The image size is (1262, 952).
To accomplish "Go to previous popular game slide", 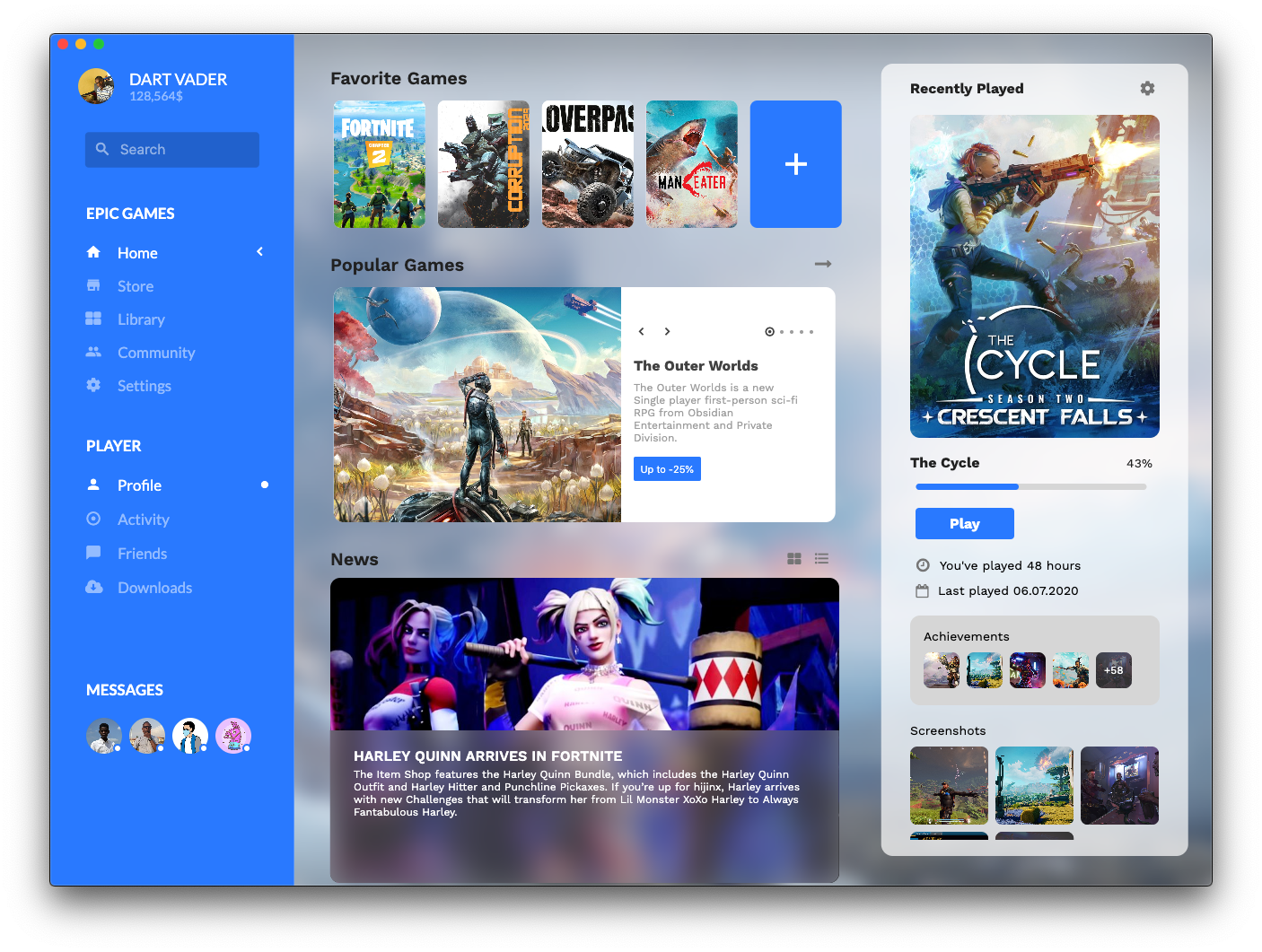I will pos(641,331).
